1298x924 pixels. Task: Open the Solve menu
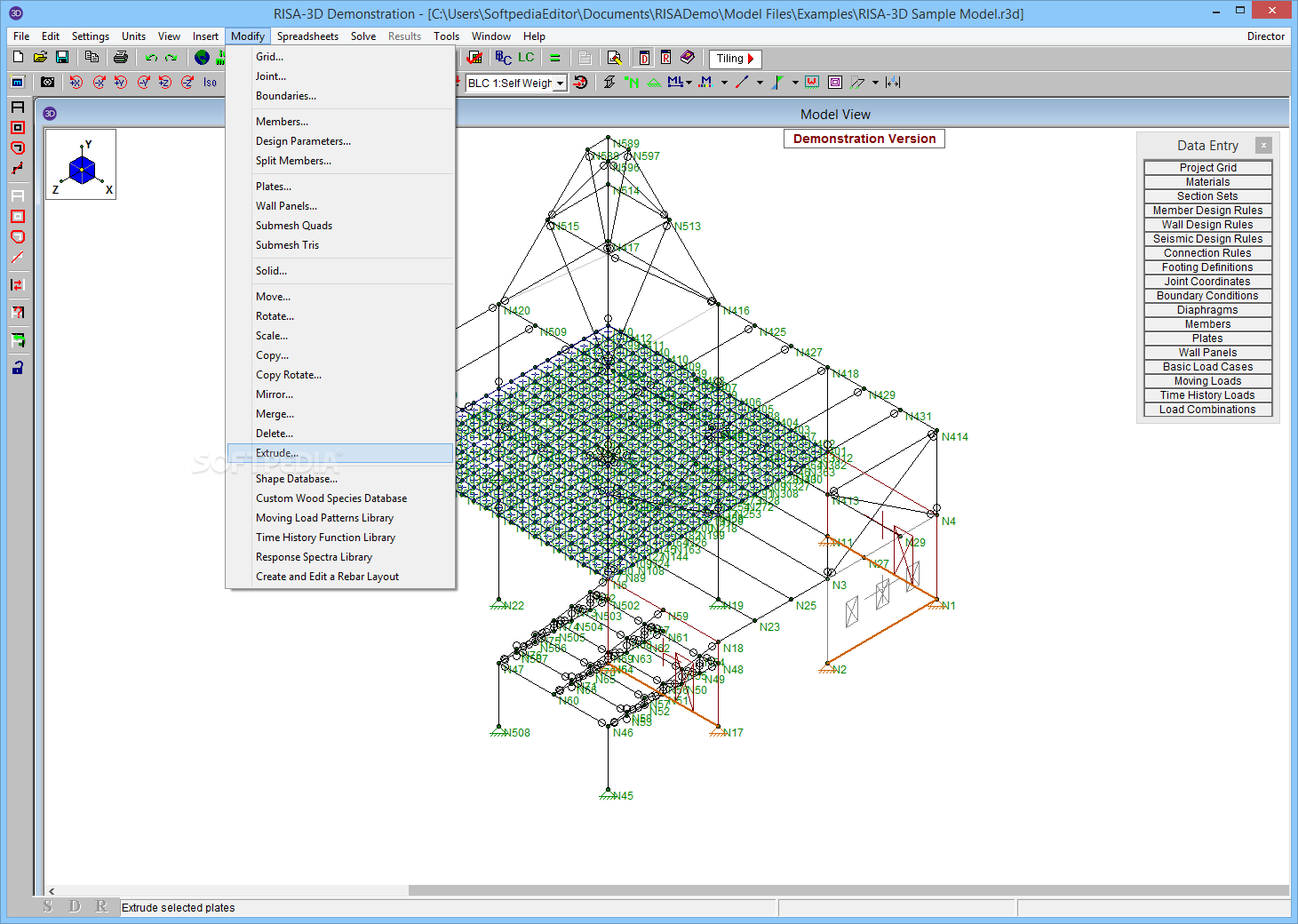point(363,36)
